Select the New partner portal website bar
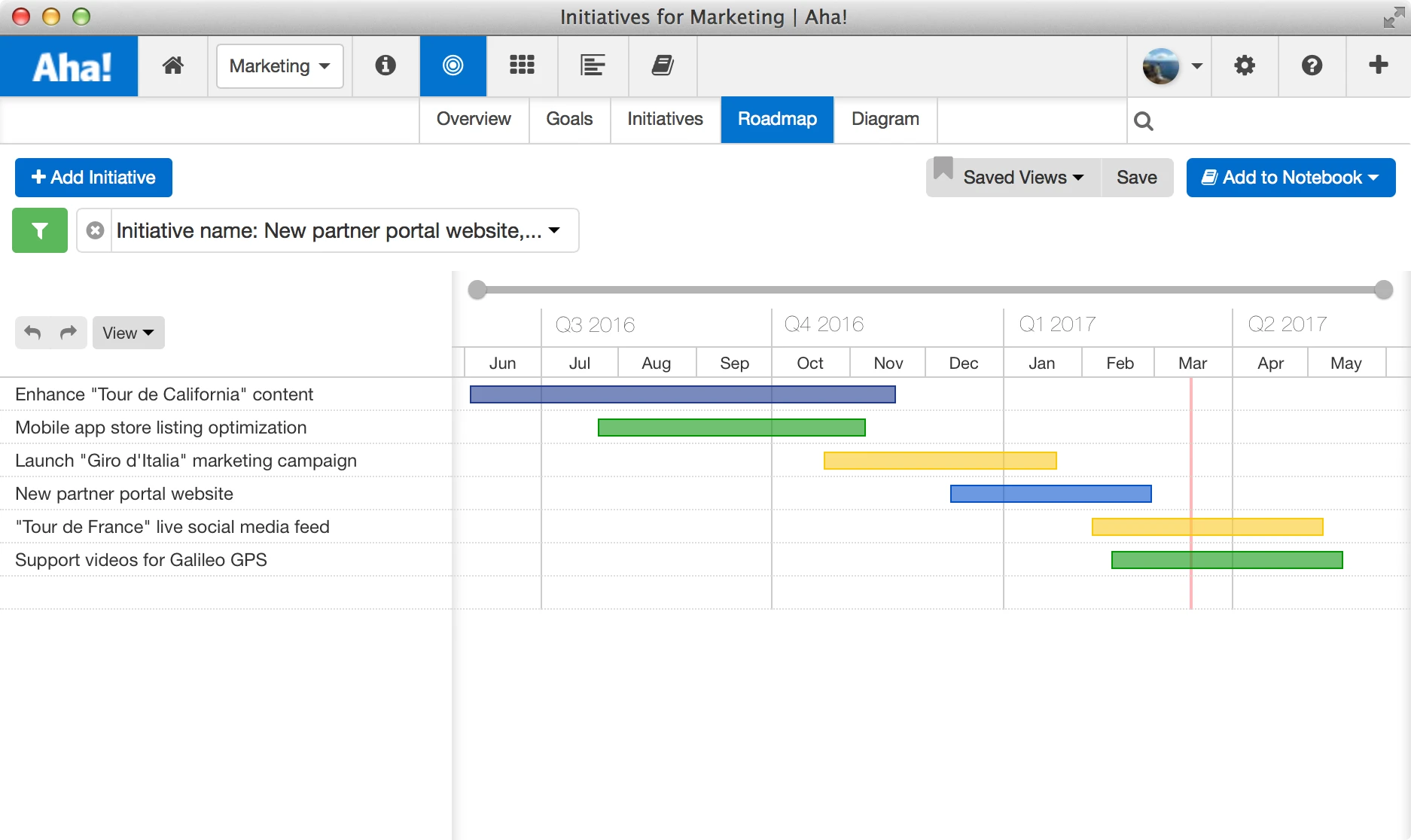Viewport: 1411px width, 840px height. pos(1051,494)
